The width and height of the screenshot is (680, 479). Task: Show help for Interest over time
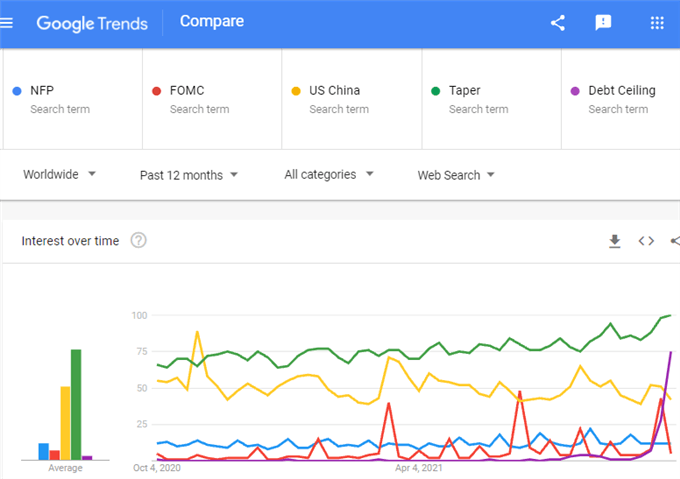pyautogui.click(x=139, y=240)
